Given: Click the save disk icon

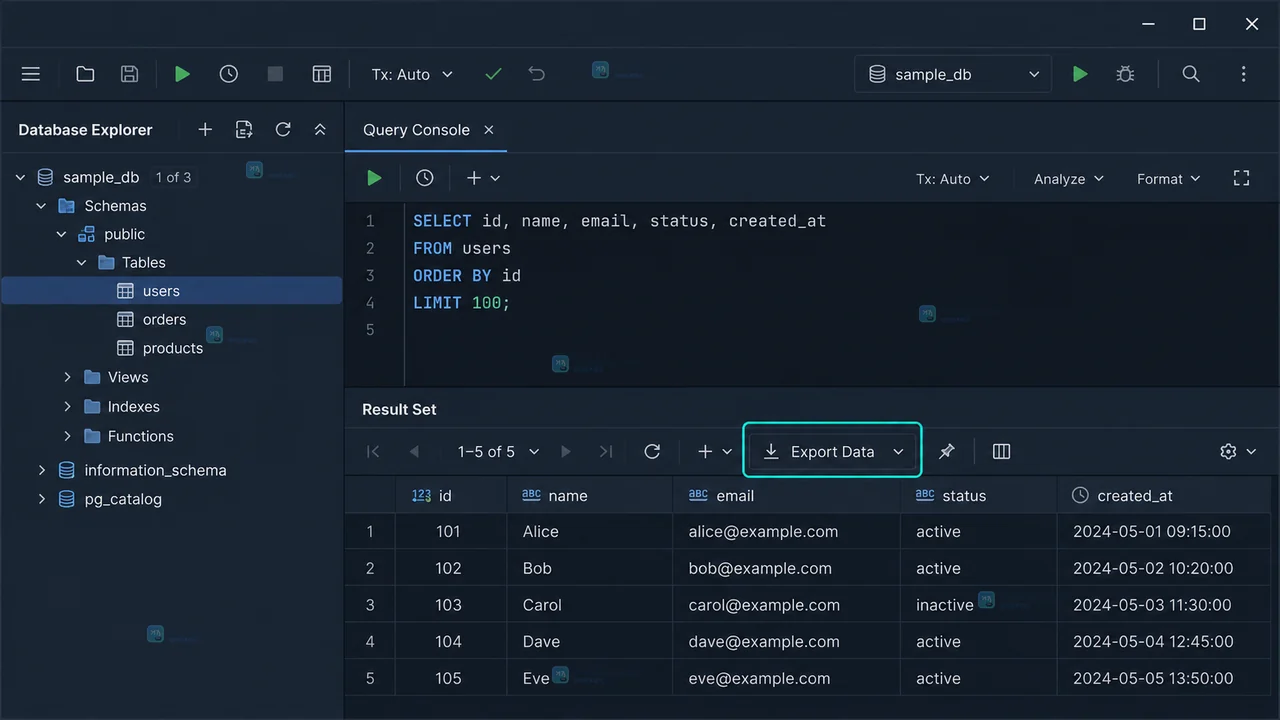Looking at the screenshot, I should [x=129, y=74].
